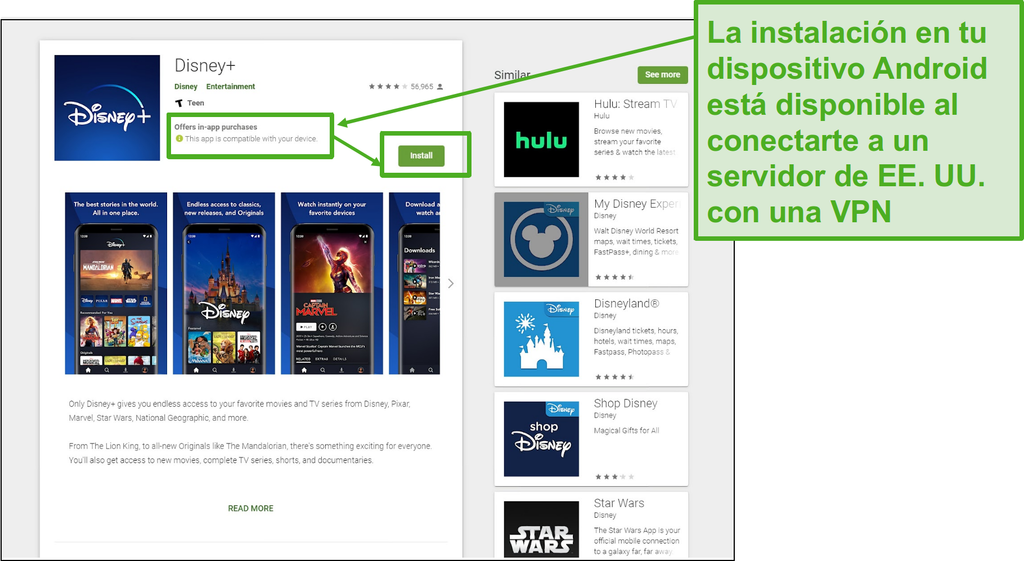
Task: Click the 'From The Lion King' paragraph
Action: 250,453
